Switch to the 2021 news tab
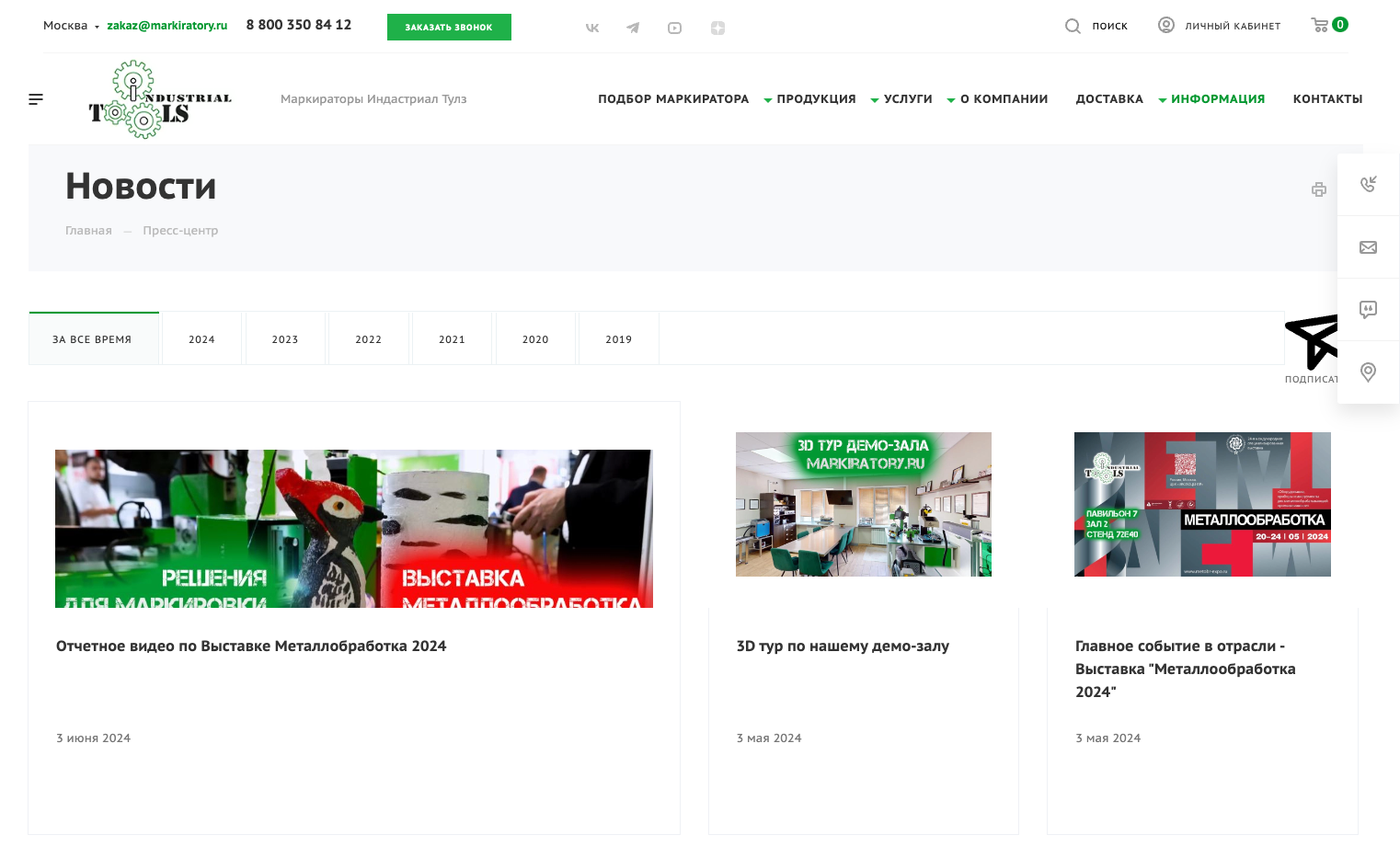 click(452, 339)
